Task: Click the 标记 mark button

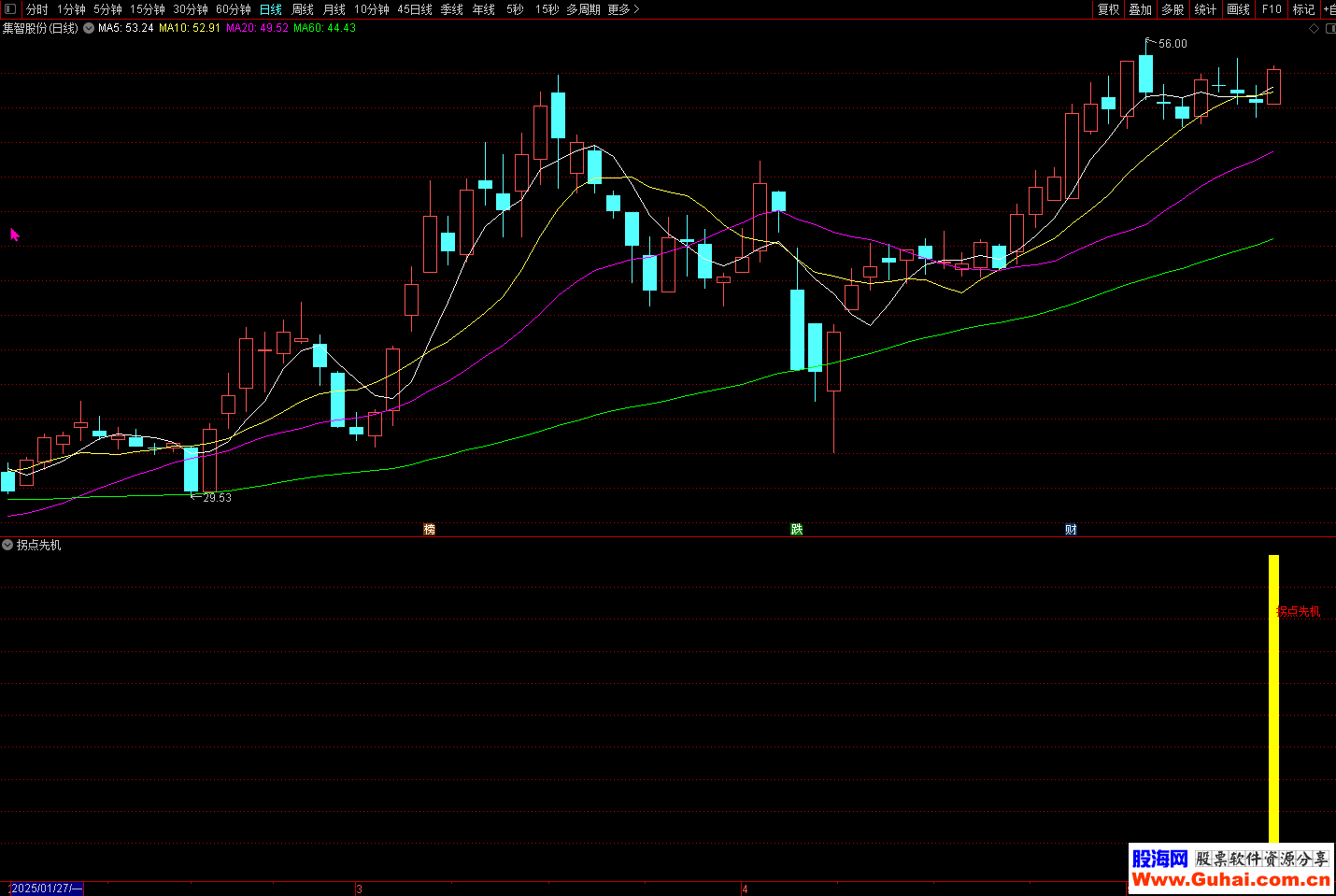Action: [x=1303, y=9]
